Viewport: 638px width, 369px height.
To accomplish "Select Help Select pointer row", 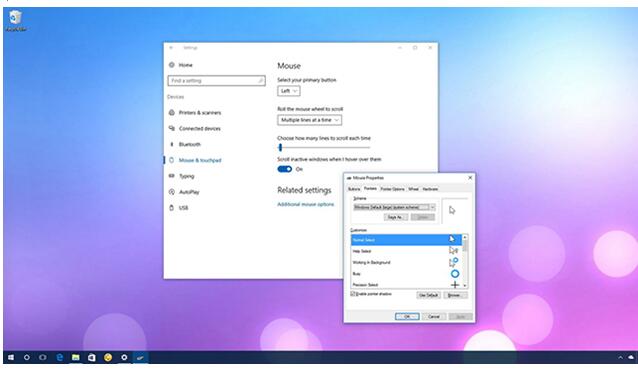I will (x=406, y=251).
